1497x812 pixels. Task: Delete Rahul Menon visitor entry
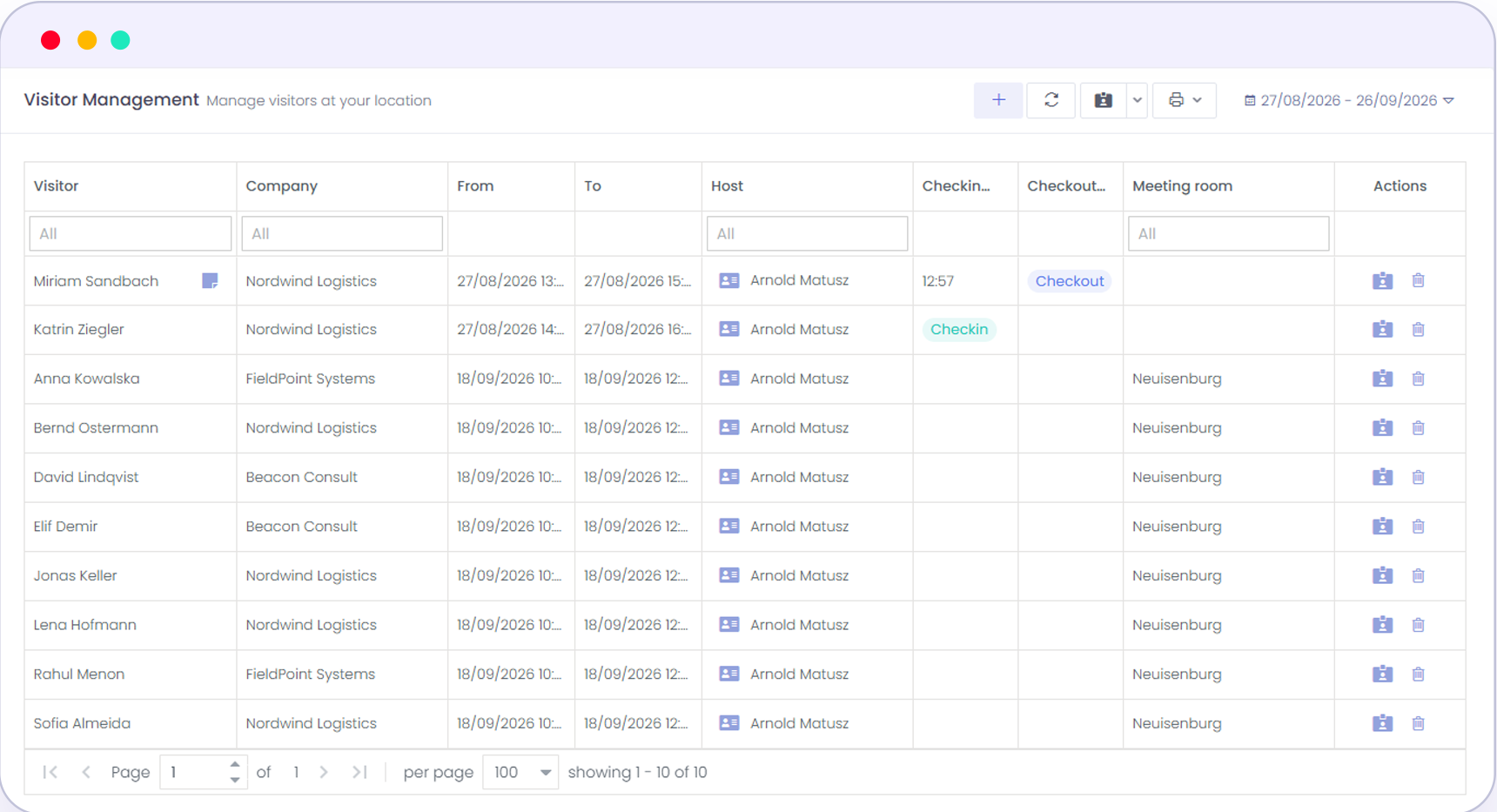point(1418,674)
